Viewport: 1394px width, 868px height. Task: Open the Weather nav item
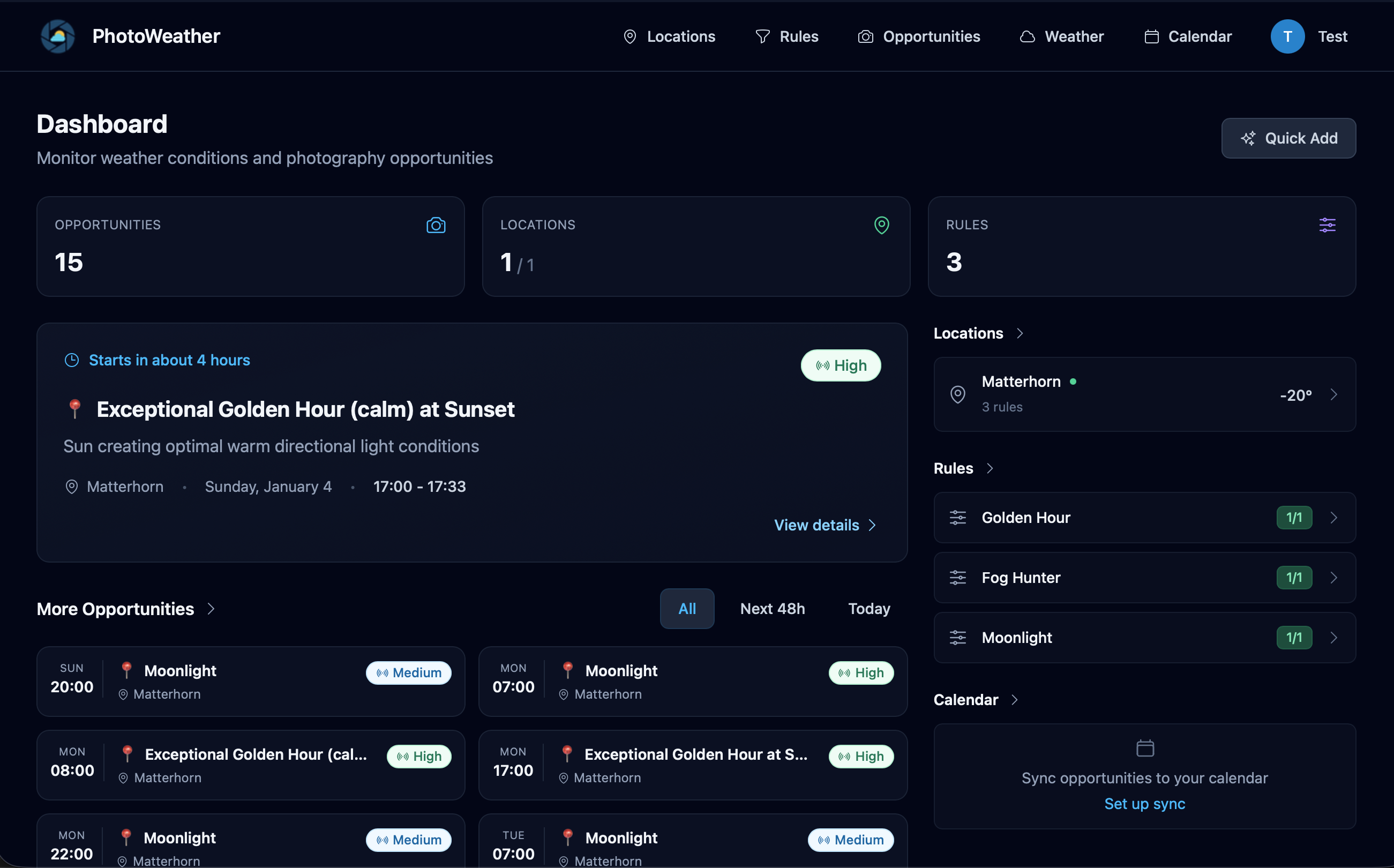[1061, 36]
